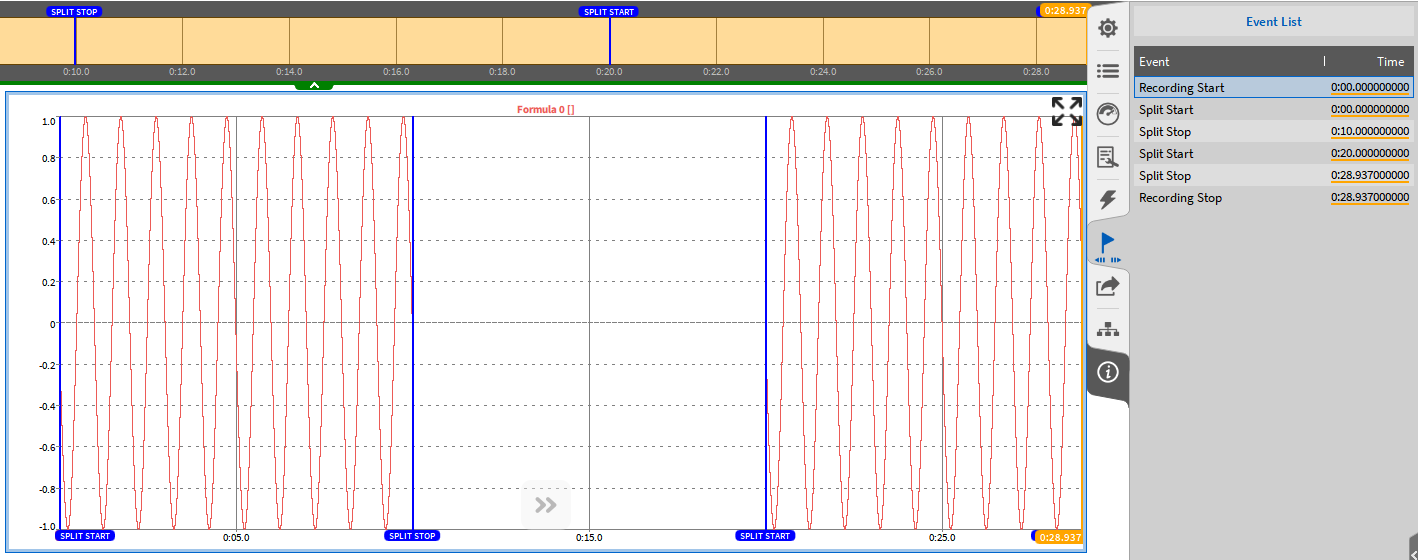Click the info circle icon

(x=1107, y=372)
